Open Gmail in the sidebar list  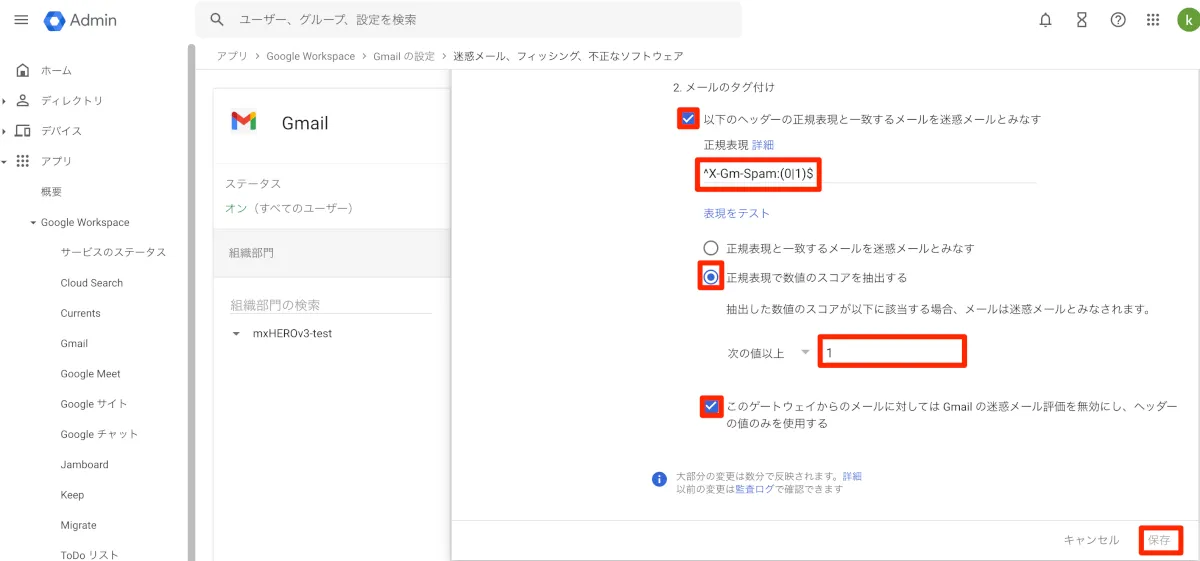click(74, 344)
